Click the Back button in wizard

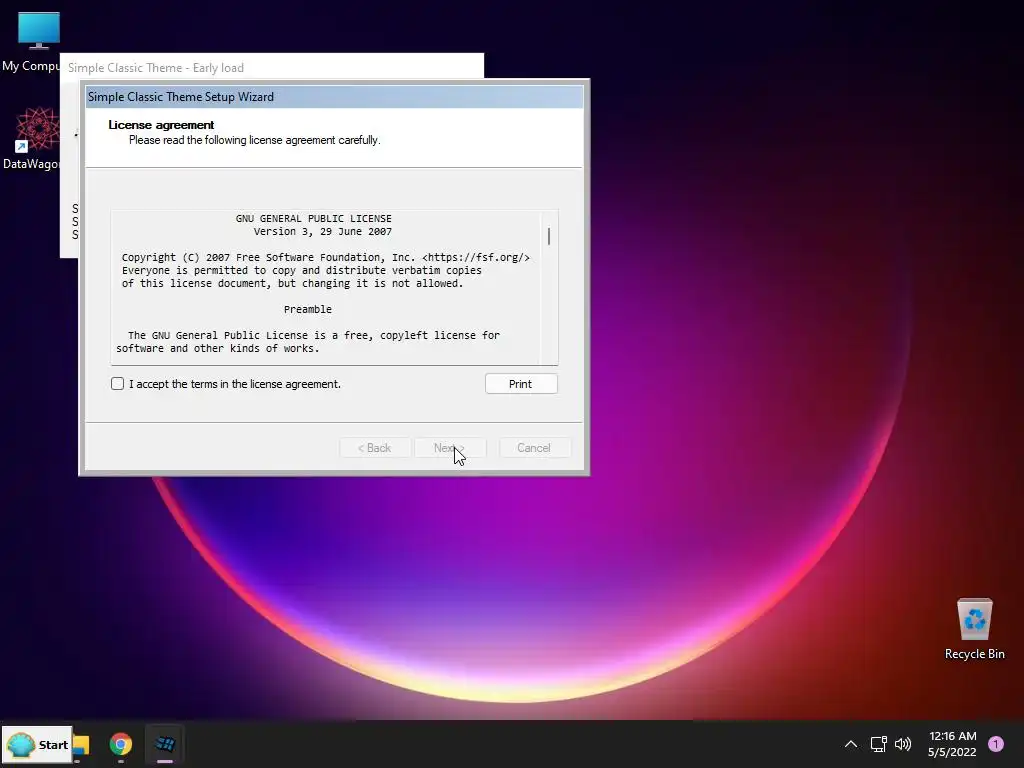point(374,448)
